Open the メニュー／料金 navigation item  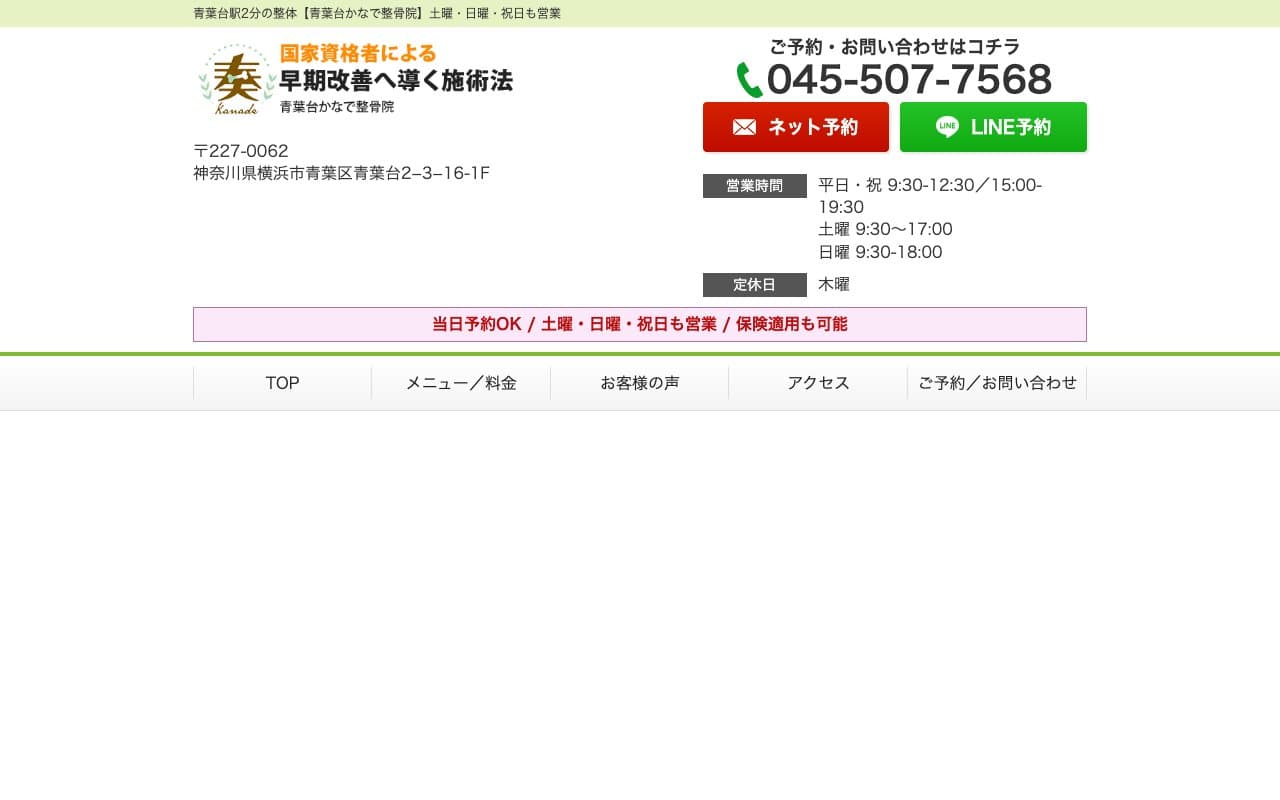click(x=461, y=383)
